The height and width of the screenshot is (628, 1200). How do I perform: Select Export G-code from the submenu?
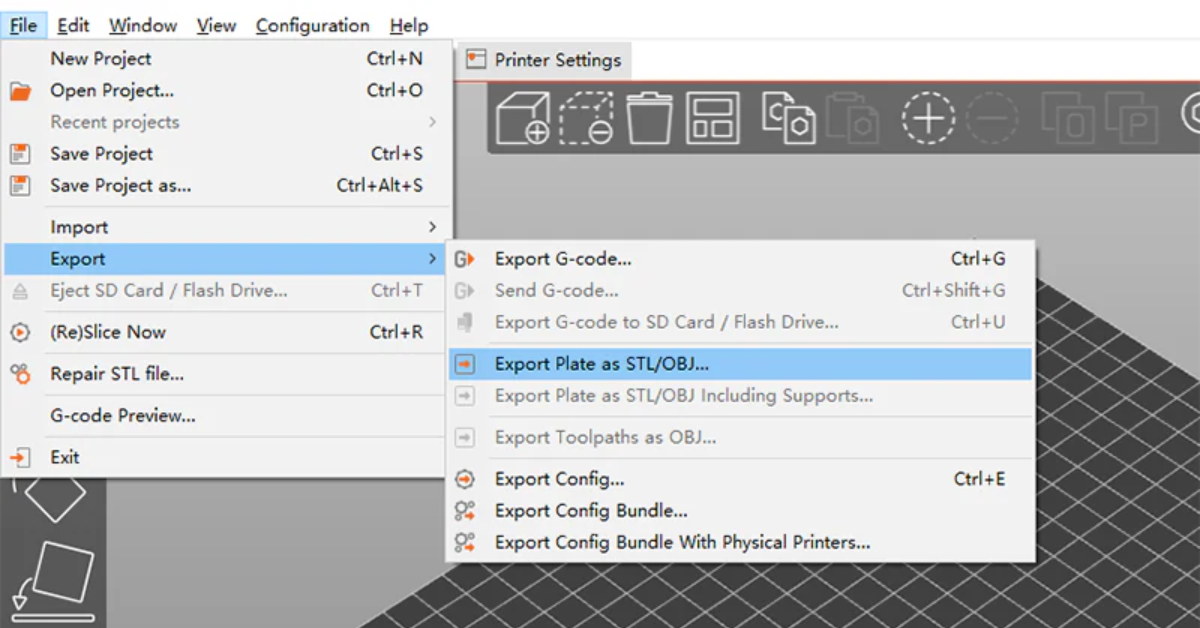click(x=563, y=259)
